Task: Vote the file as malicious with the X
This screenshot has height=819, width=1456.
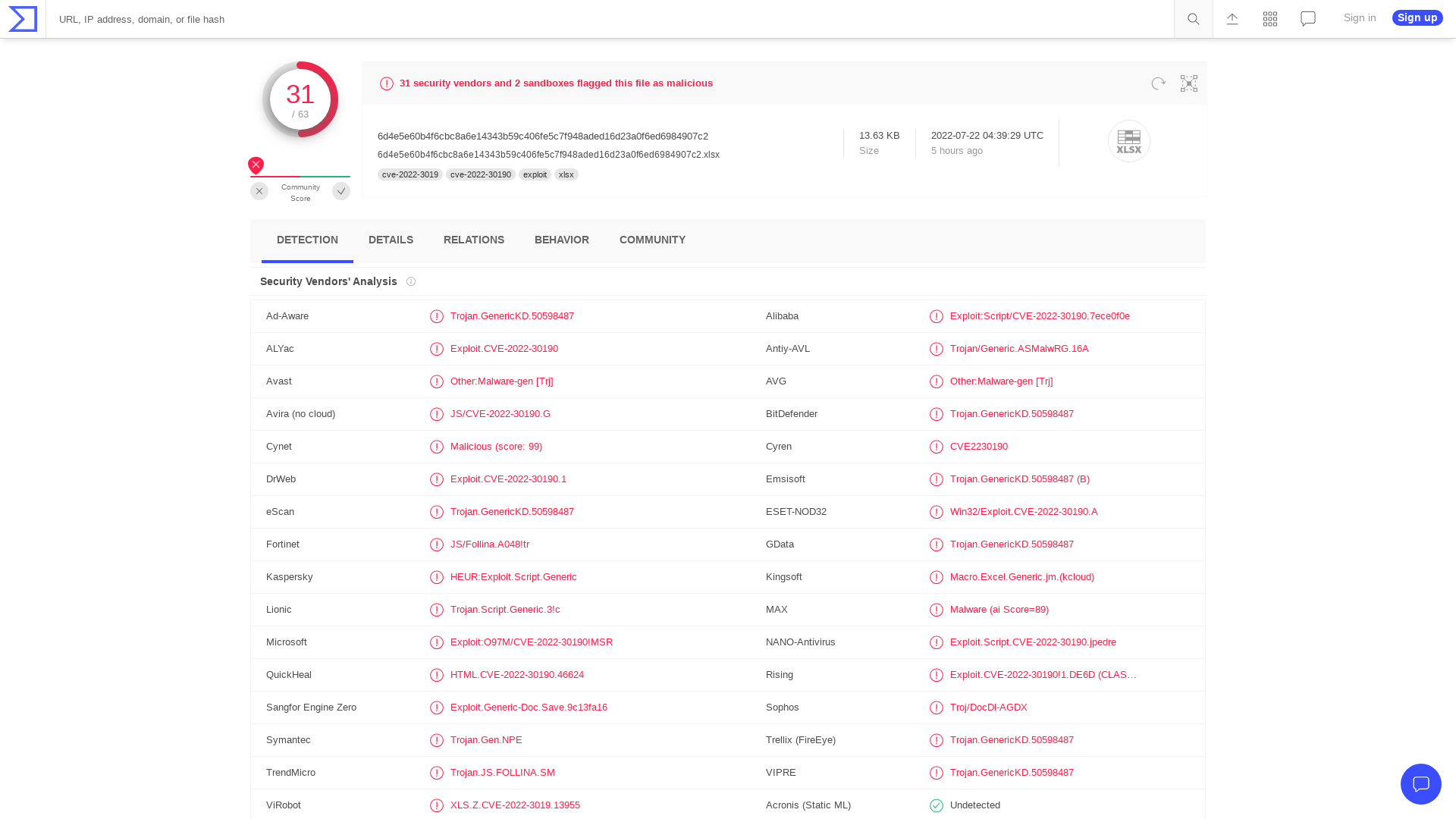Action: click(259, 191)
